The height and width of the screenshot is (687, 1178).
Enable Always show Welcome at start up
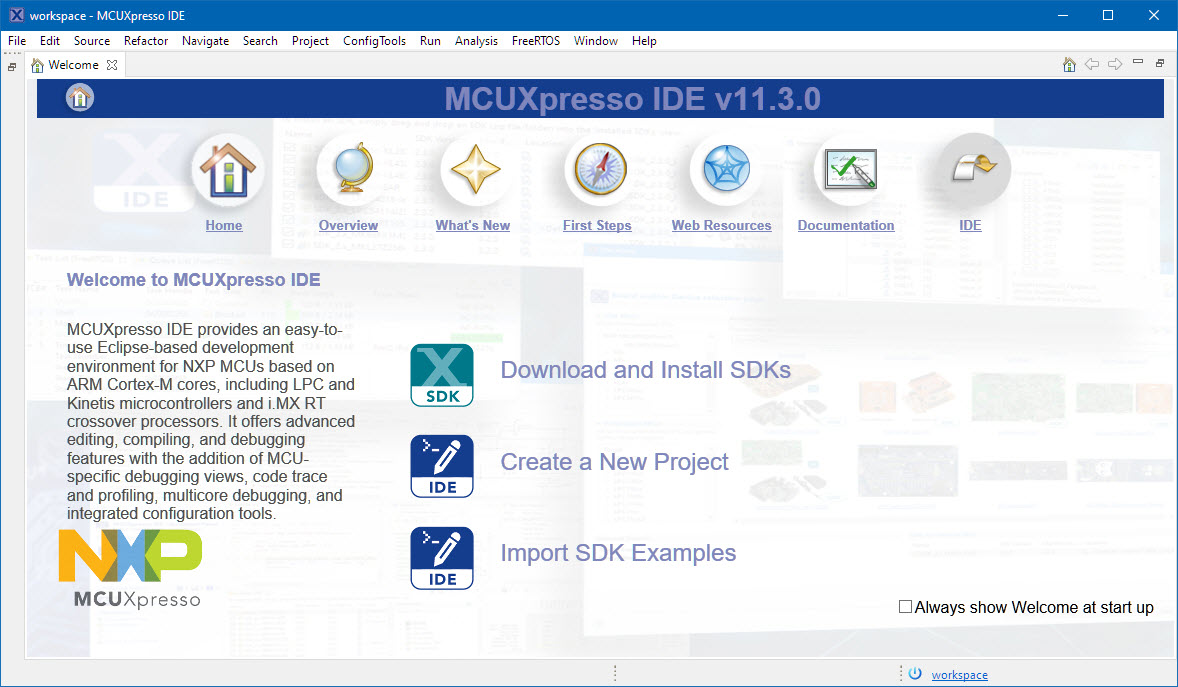click(x=906, y=607)
